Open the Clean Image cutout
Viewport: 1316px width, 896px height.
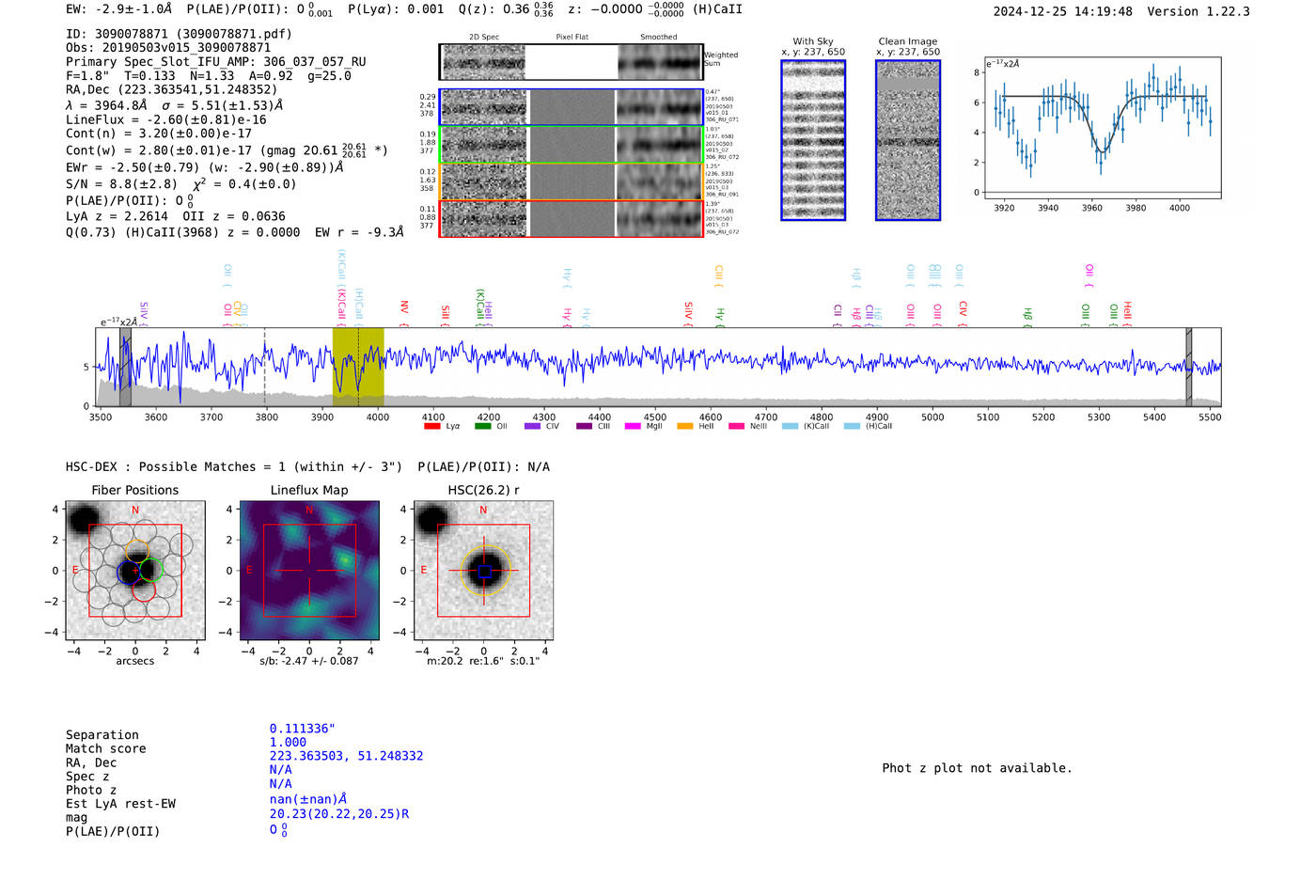pyautogui.click(x=908, y=140)
